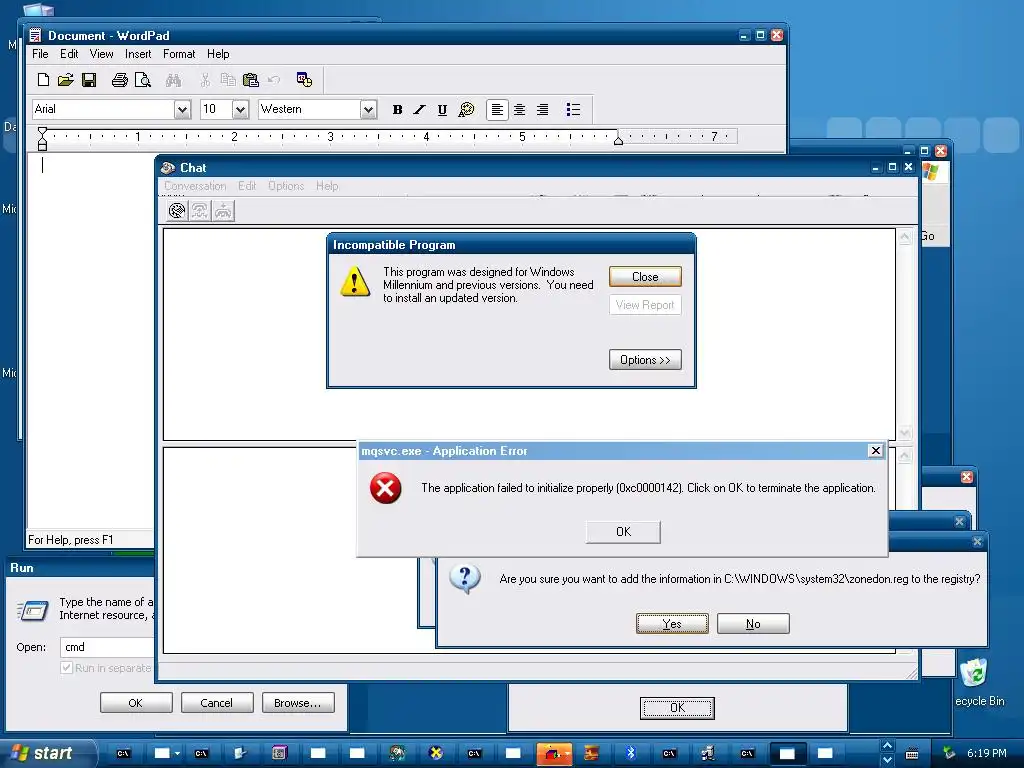Open WordPad Insert menu
This screenshot has height=768, width=1024.
tap(138, 54)
